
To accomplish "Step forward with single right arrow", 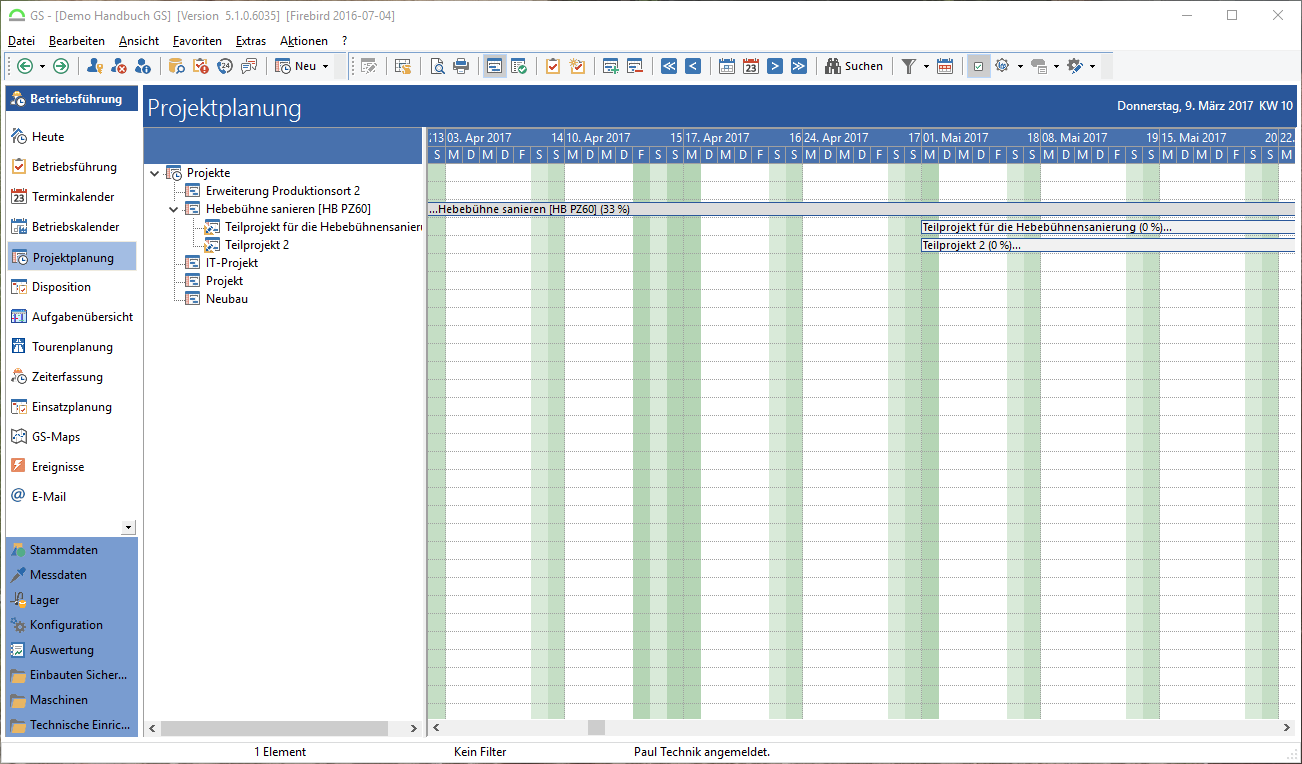I will pyautogui.click(x=775, y=66).
